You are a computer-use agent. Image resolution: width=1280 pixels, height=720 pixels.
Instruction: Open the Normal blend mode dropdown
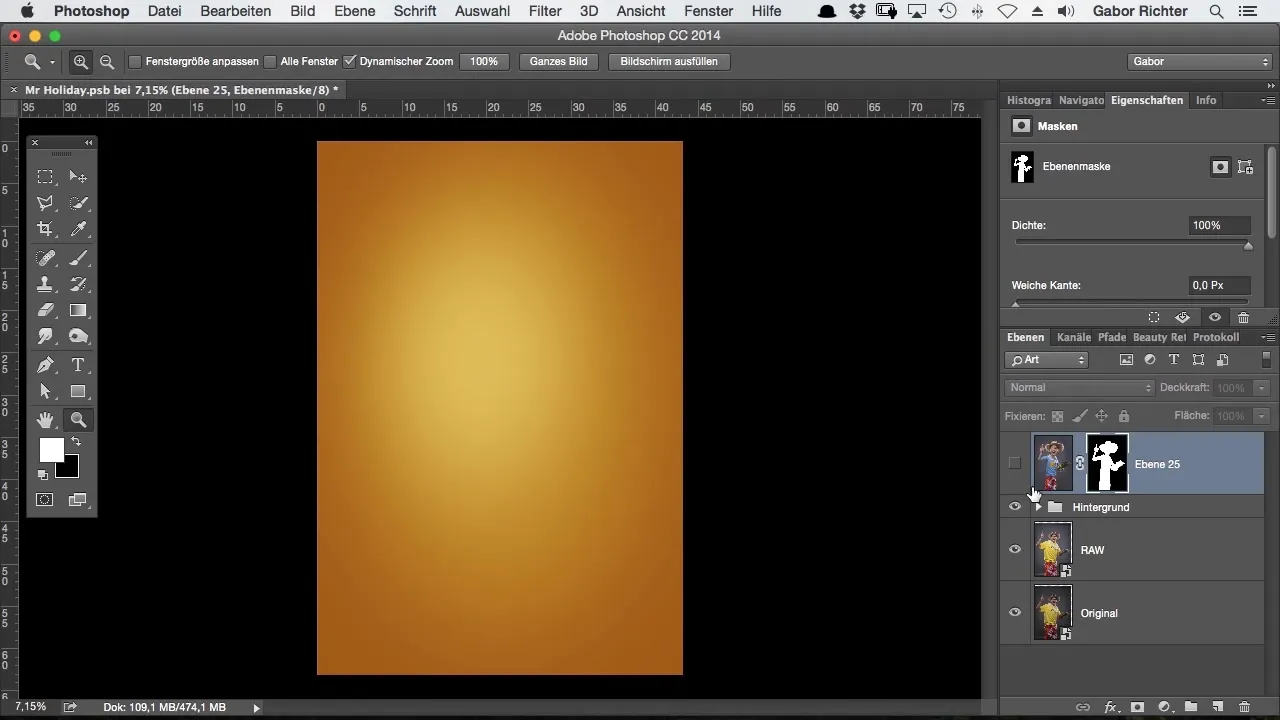1078,388
